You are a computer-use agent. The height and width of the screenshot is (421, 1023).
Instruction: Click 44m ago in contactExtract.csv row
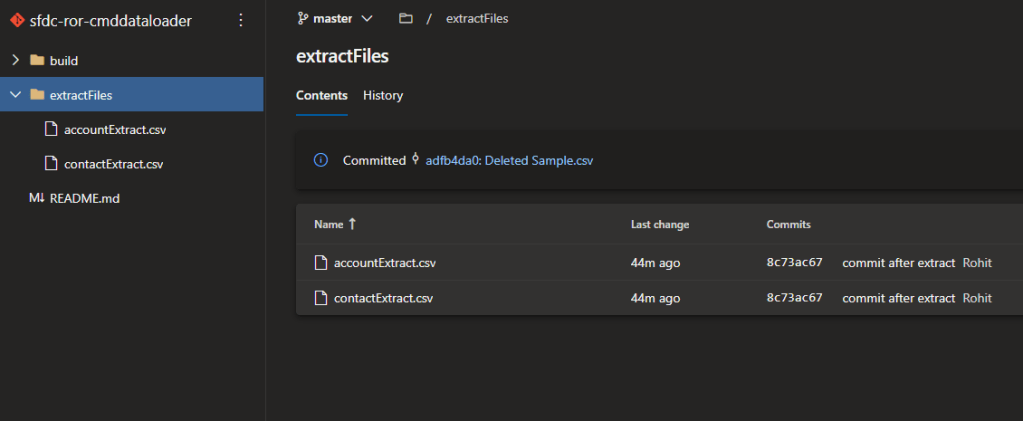655,298
